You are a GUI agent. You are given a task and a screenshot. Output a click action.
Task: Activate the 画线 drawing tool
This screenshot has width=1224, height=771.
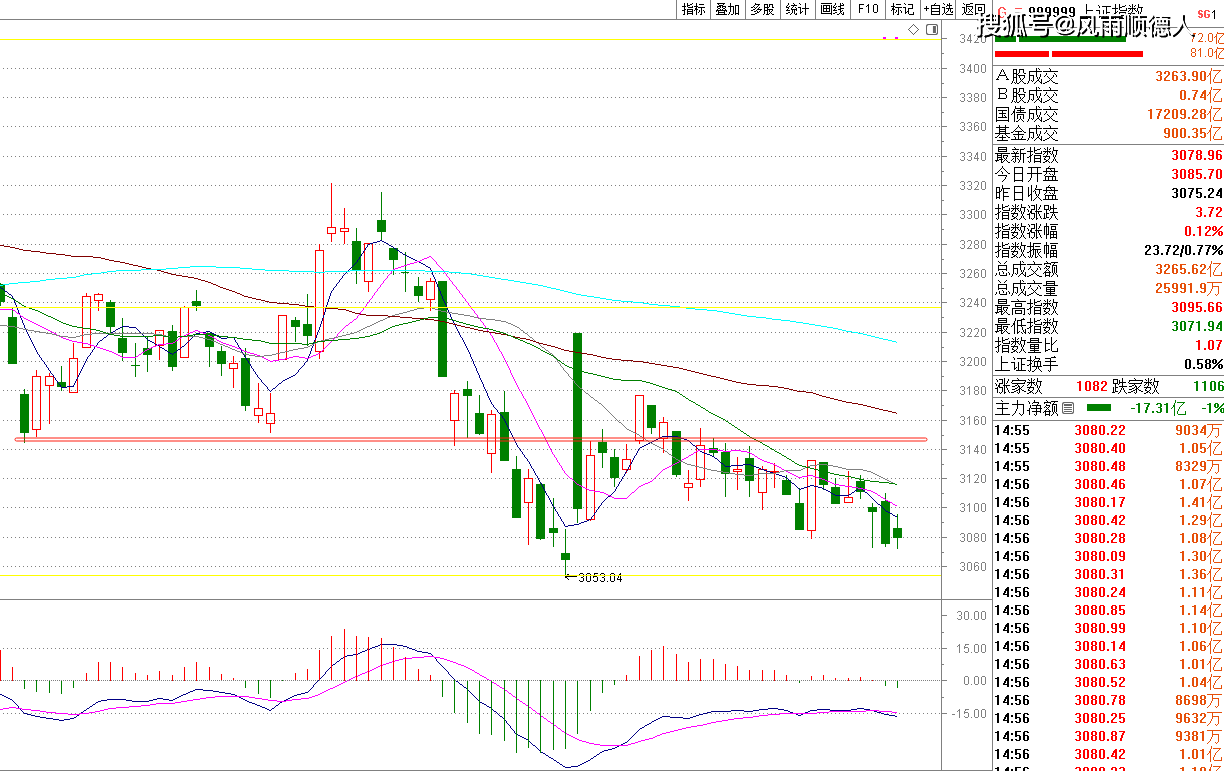pos(832,9)
